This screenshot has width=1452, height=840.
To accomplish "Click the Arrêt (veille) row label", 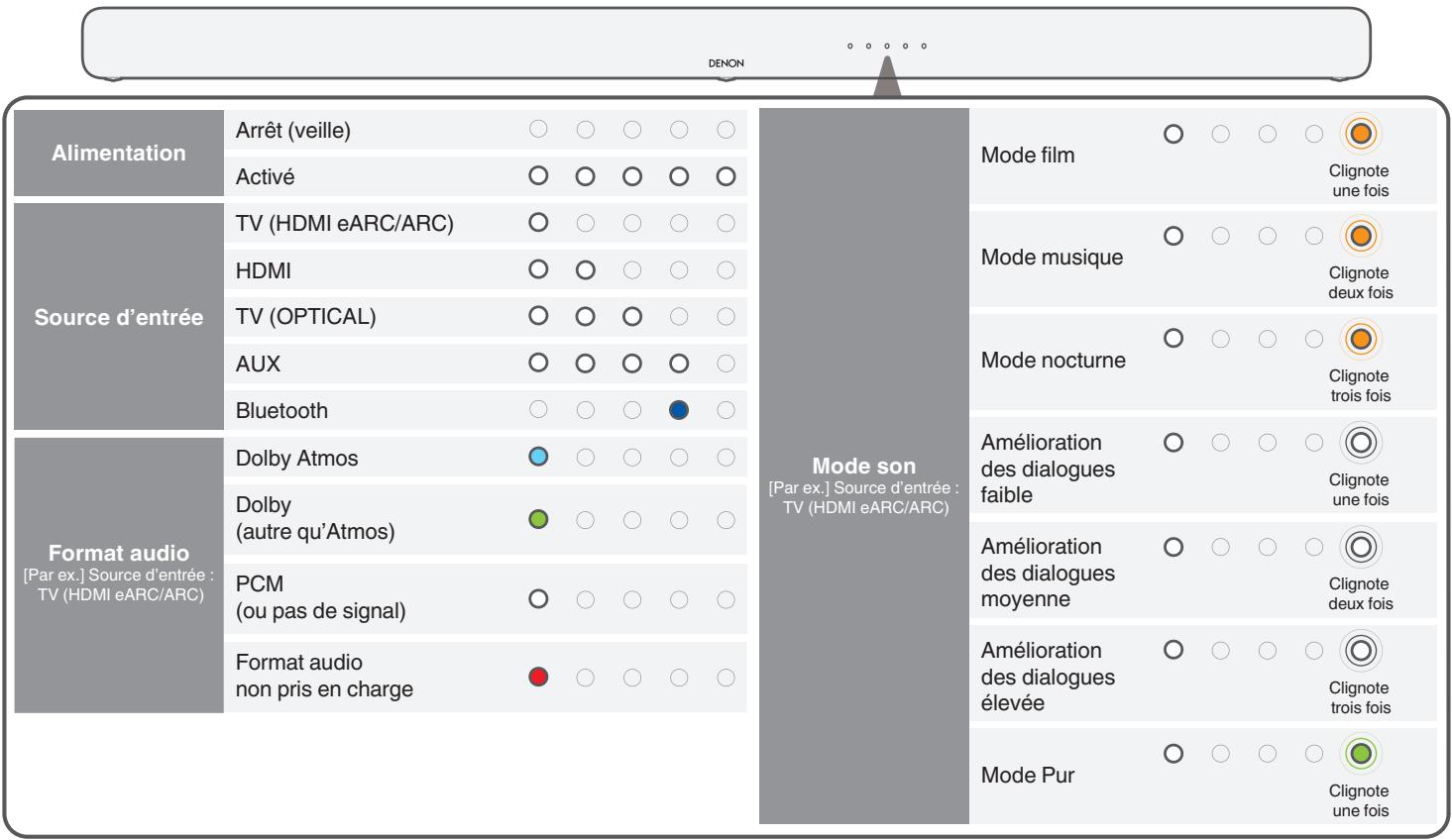I will pyautogui.click(x=292, y=130).
